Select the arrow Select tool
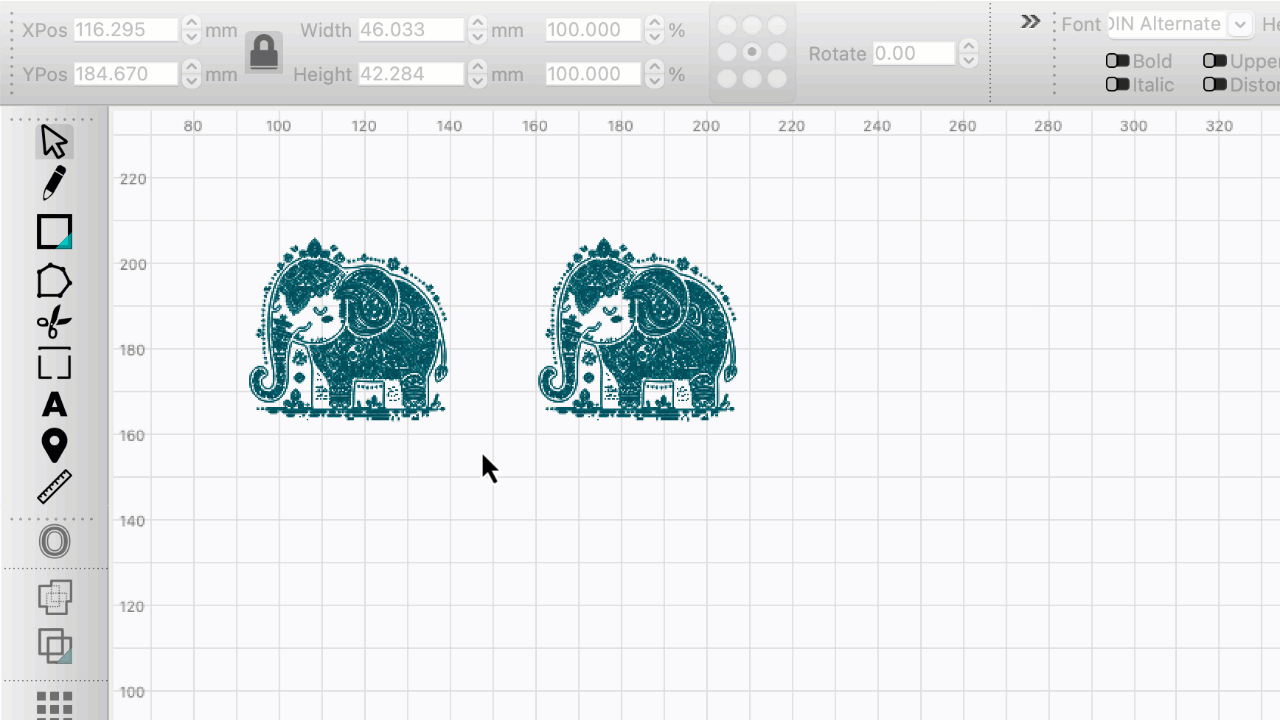This screenshot has height=720, width=1280. [x=54, y=142]
